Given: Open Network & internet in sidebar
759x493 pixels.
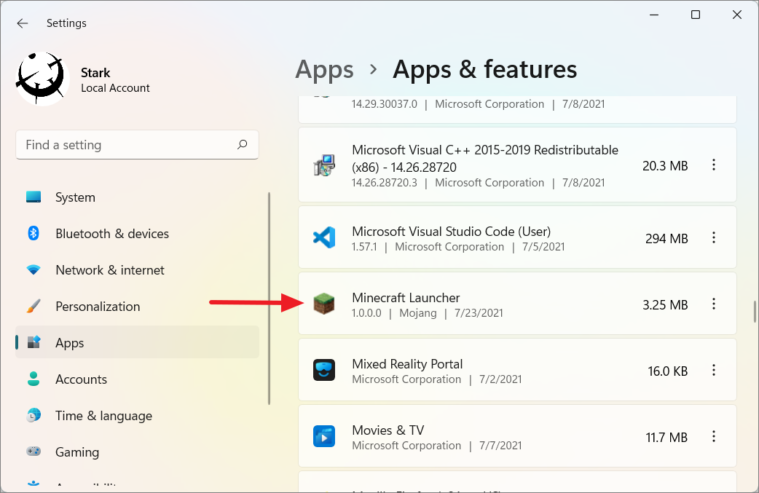Looking at the screenshot, I should pos(137,270).
